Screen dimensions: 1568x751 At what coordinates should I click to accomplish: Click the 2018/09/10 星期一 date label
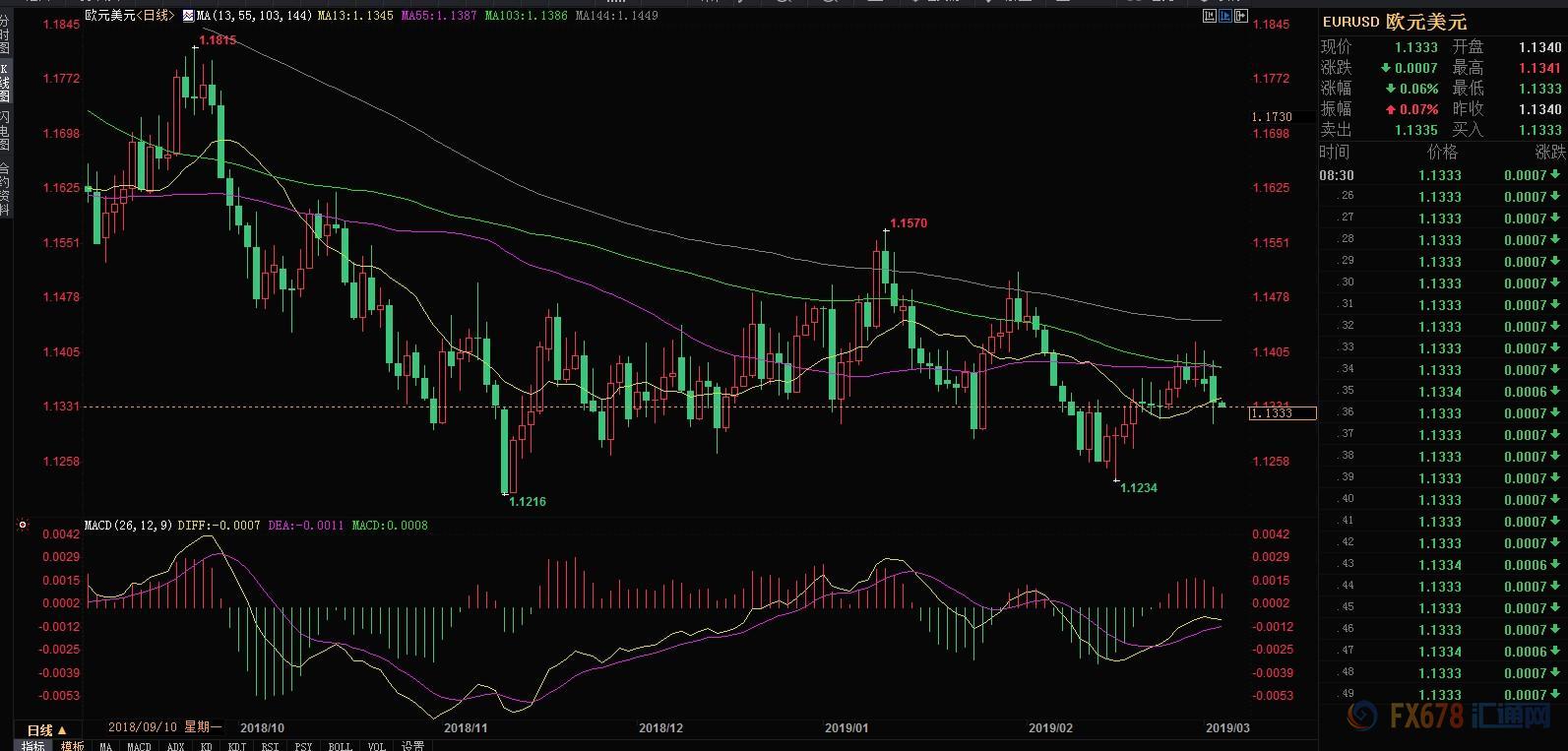coord(164,727)
